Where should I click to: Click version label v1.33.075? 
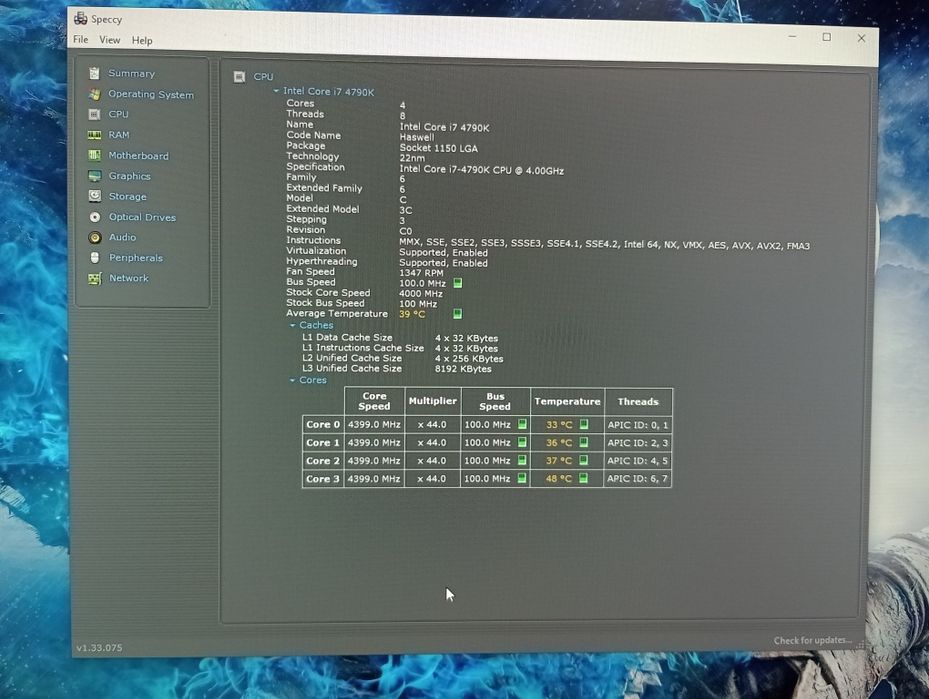(100, 647)
